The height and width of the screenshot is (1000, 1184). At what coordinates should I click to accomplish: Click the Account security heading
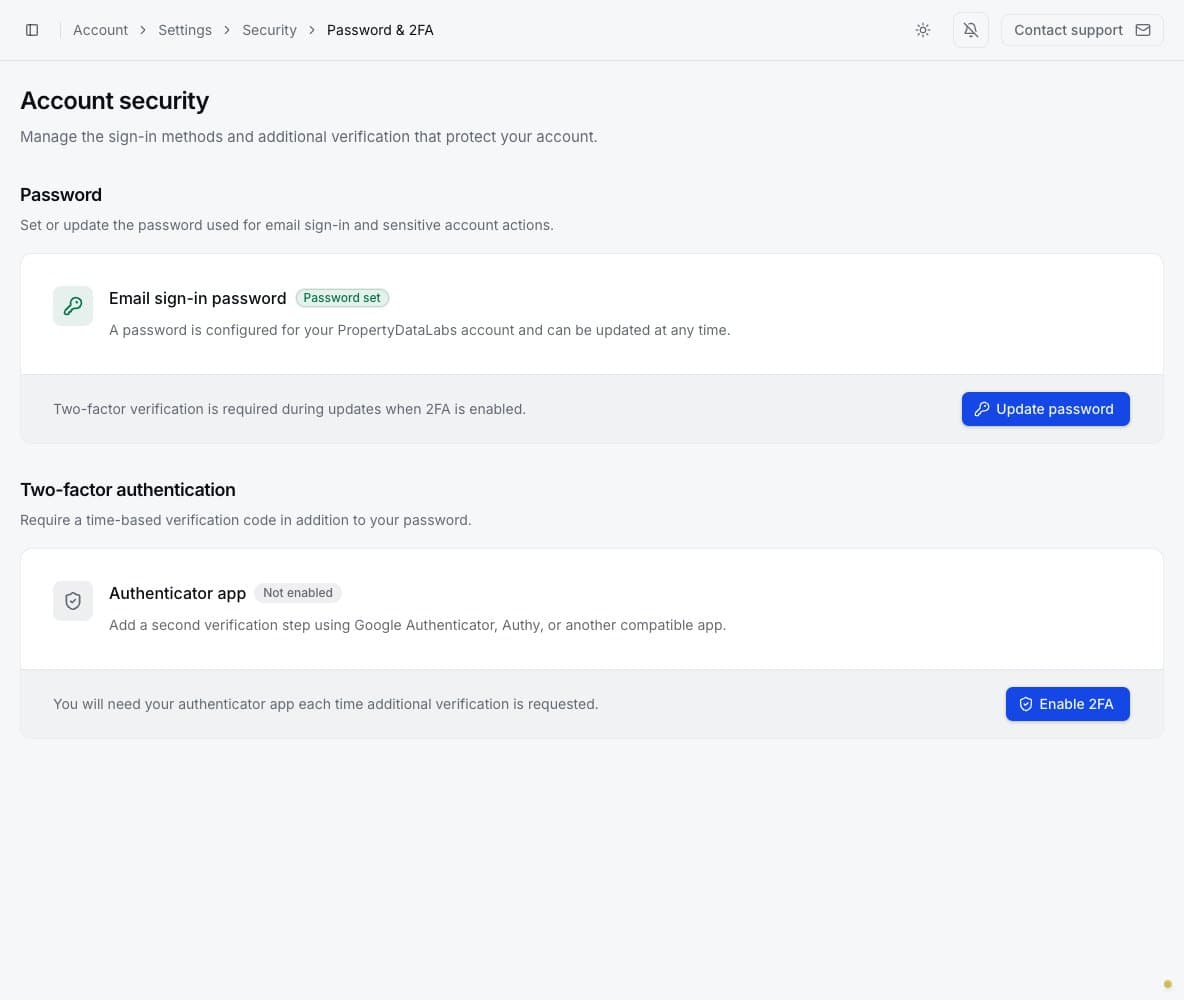point(115,100)
